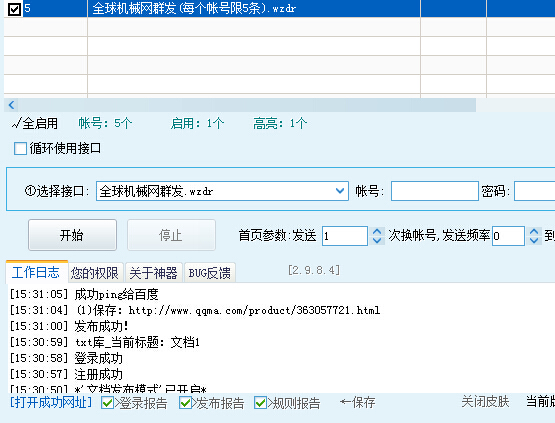Viewport: 555px width, 423px height.
Task: Click the log entry 成功ping给百度
Action: click(84, 294)
